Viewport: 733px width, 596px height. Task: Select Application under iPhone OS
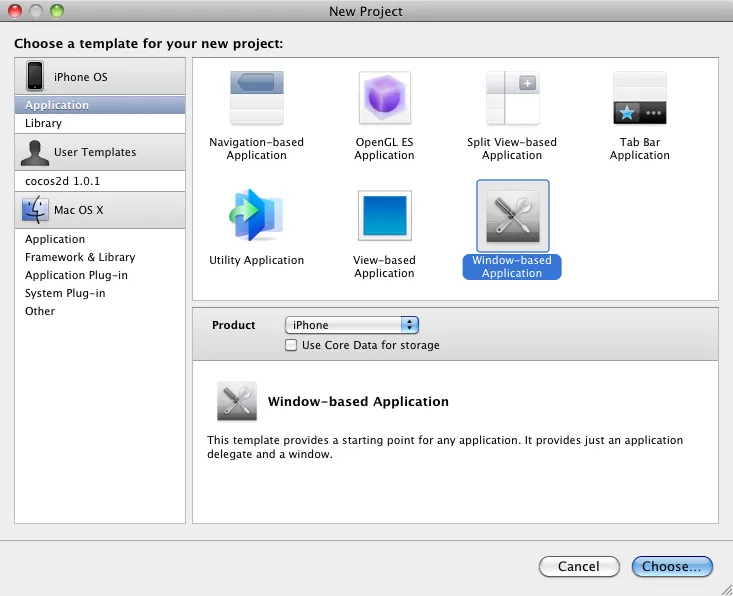[100, 105]
